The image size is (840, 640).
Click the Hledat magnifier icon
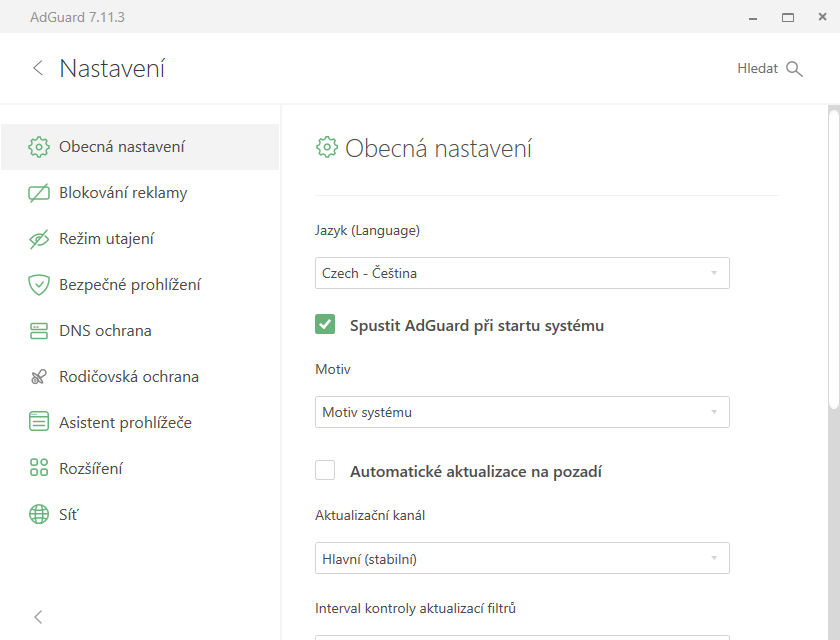(x=794, y=69)
